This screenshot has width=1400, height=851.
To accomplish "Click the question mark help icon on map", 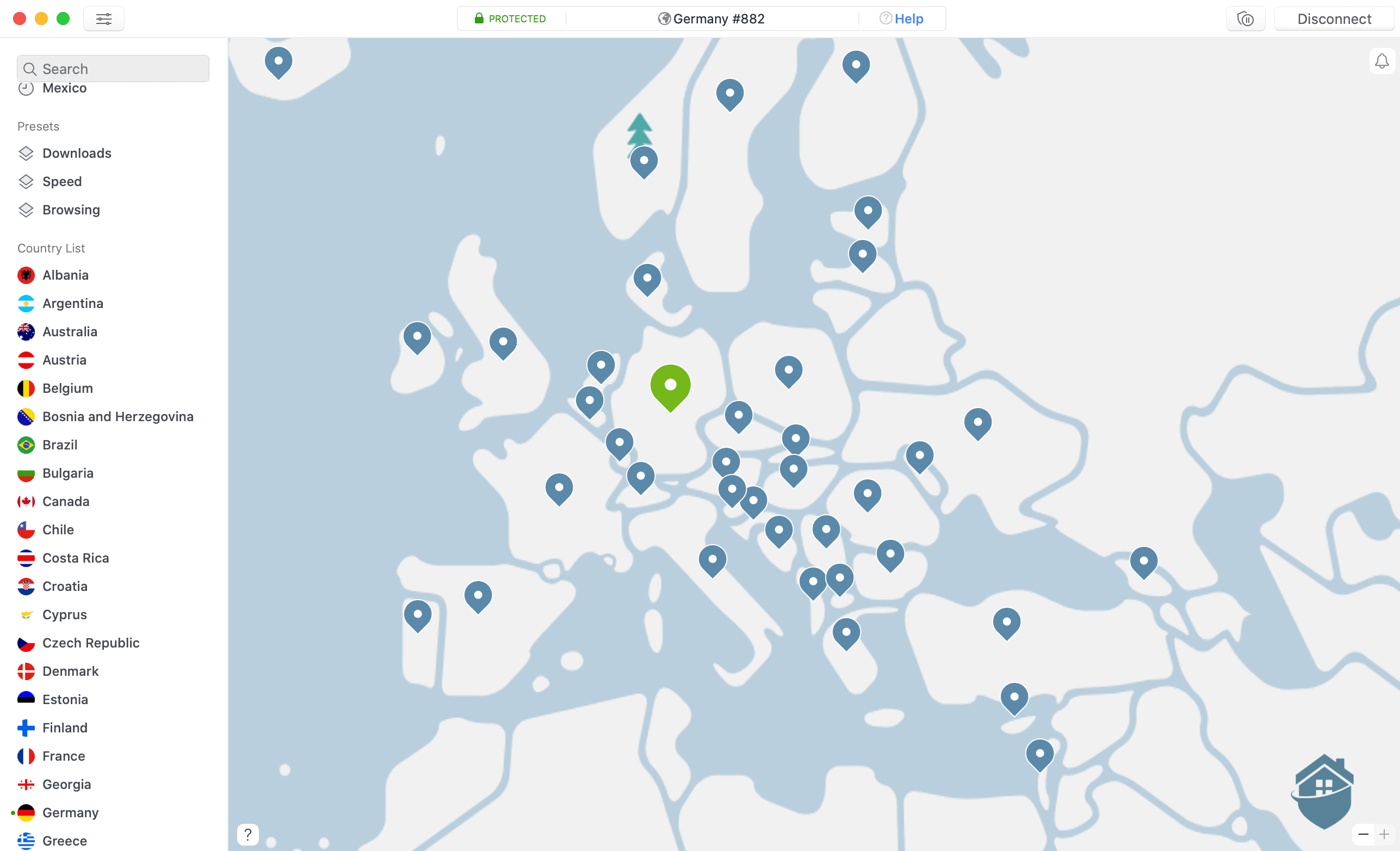I will [247, 834].
